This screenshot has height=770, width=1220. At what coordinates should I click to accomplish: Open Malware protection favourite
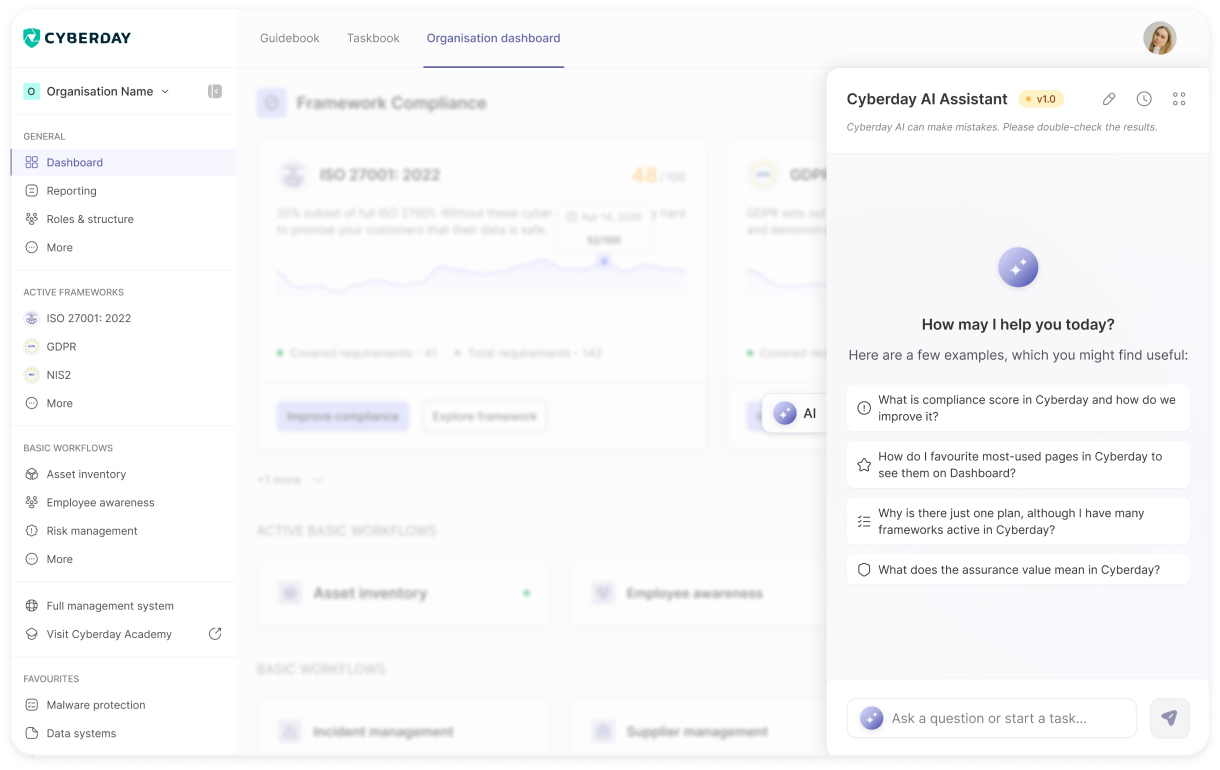click(124, 705)
